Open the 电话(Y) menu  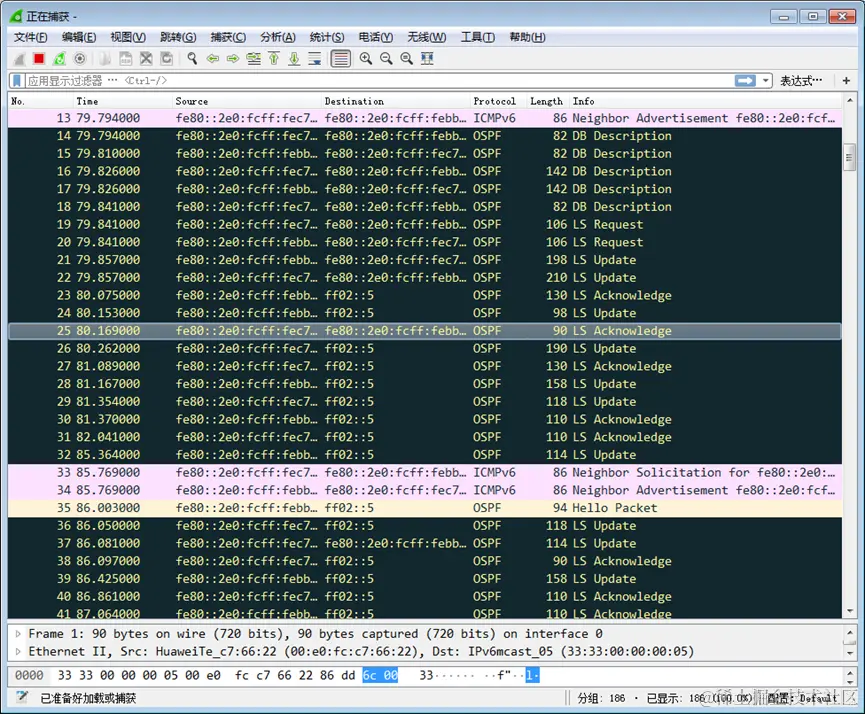(x=376, y=37)
